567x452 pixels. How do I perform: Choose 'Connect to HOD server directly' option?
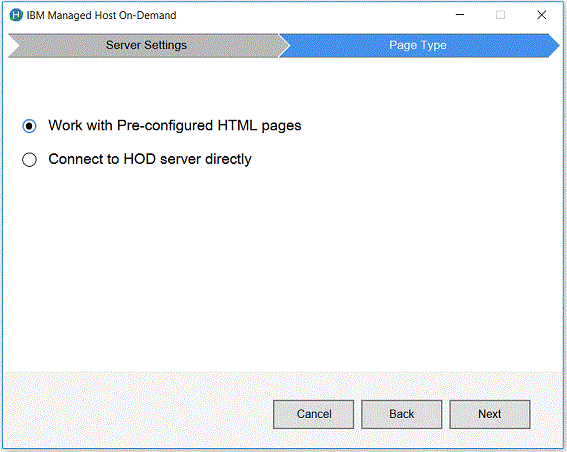(x=29, y=159)
